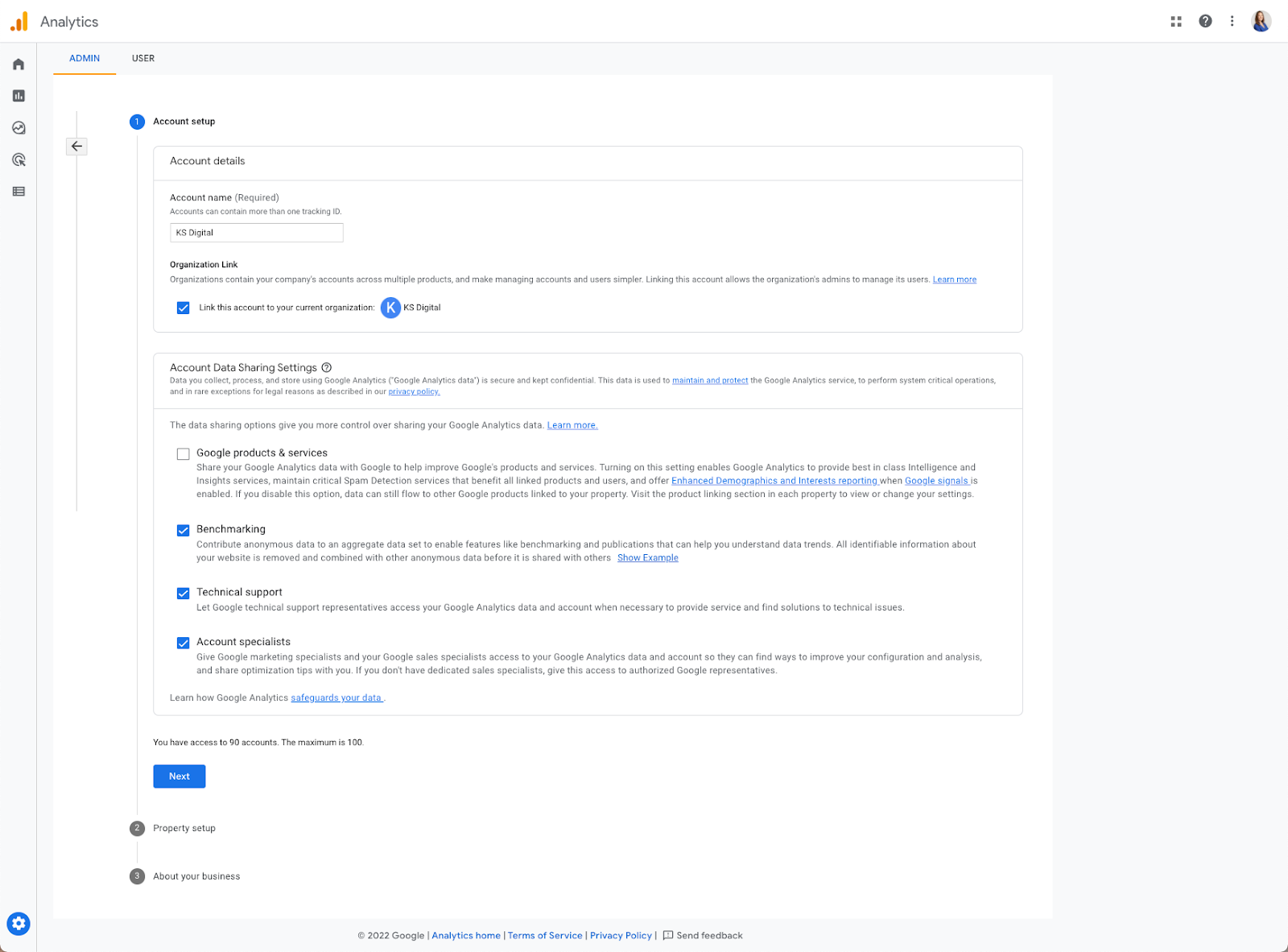Click the Next button

(x=180, y=776)
